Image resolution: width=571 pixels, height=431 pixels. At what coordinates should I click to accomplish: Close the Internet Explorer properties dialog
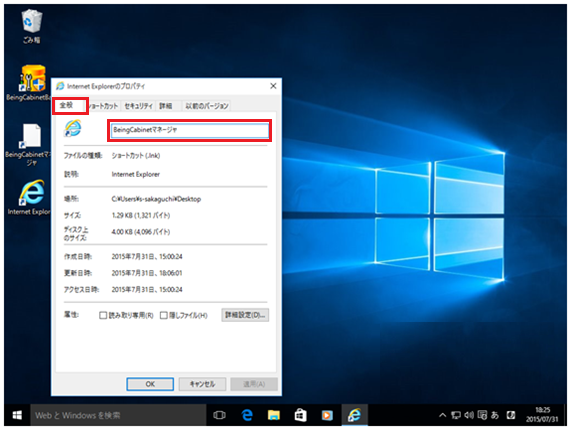[x=273, y=86]
